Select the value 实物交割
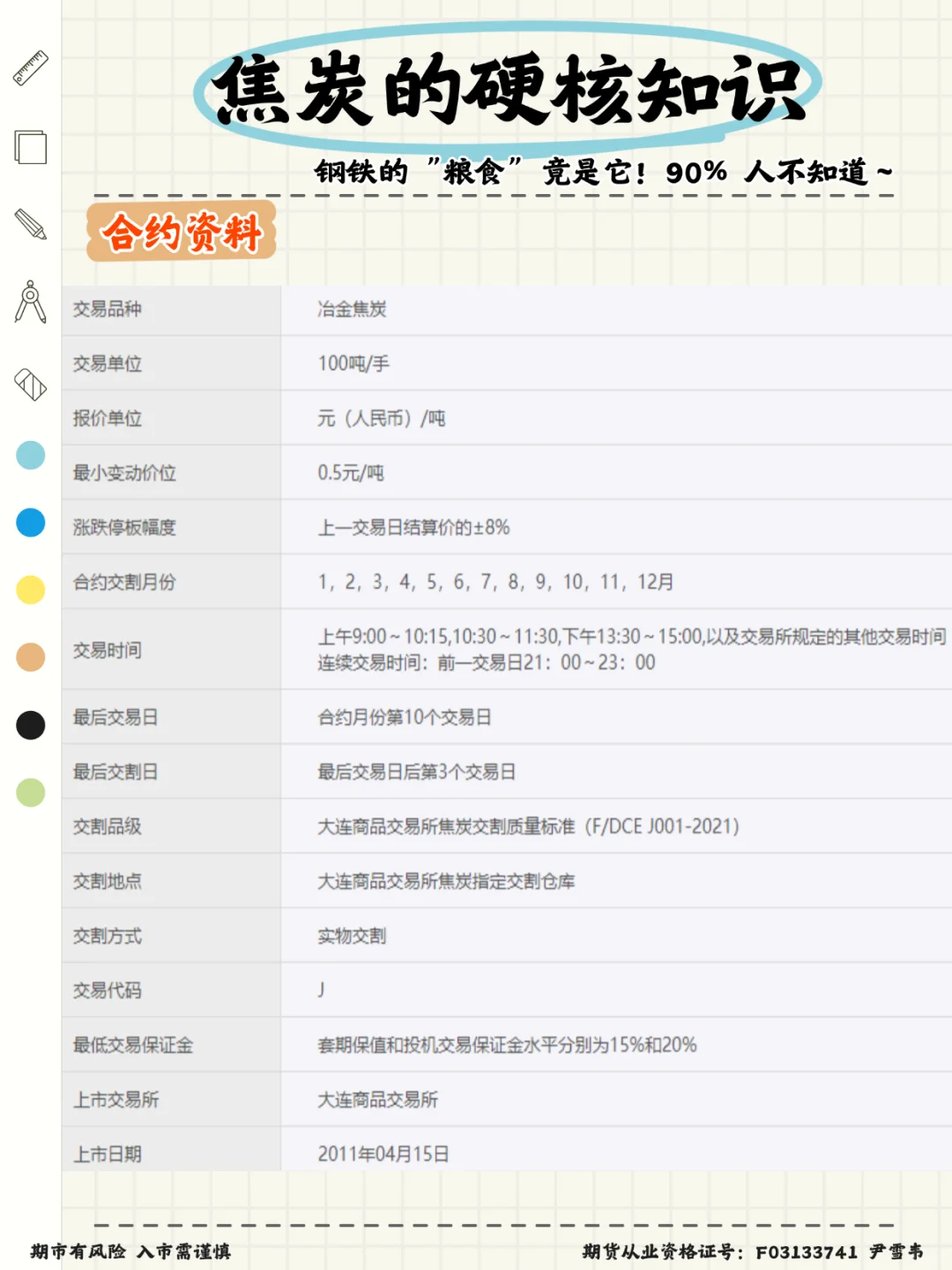 pos(352,936)
